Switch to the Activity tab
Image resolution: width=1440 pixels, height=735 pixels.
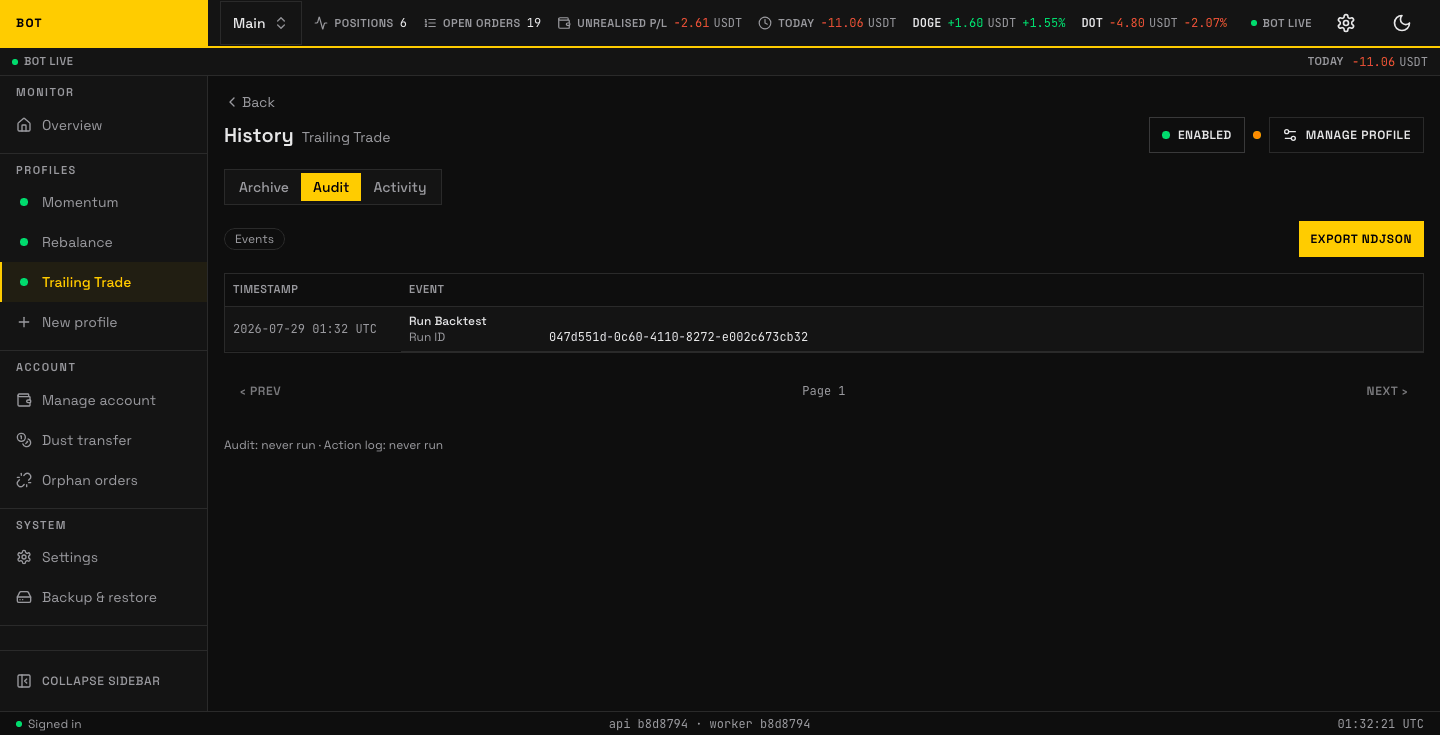coord(400,187)
